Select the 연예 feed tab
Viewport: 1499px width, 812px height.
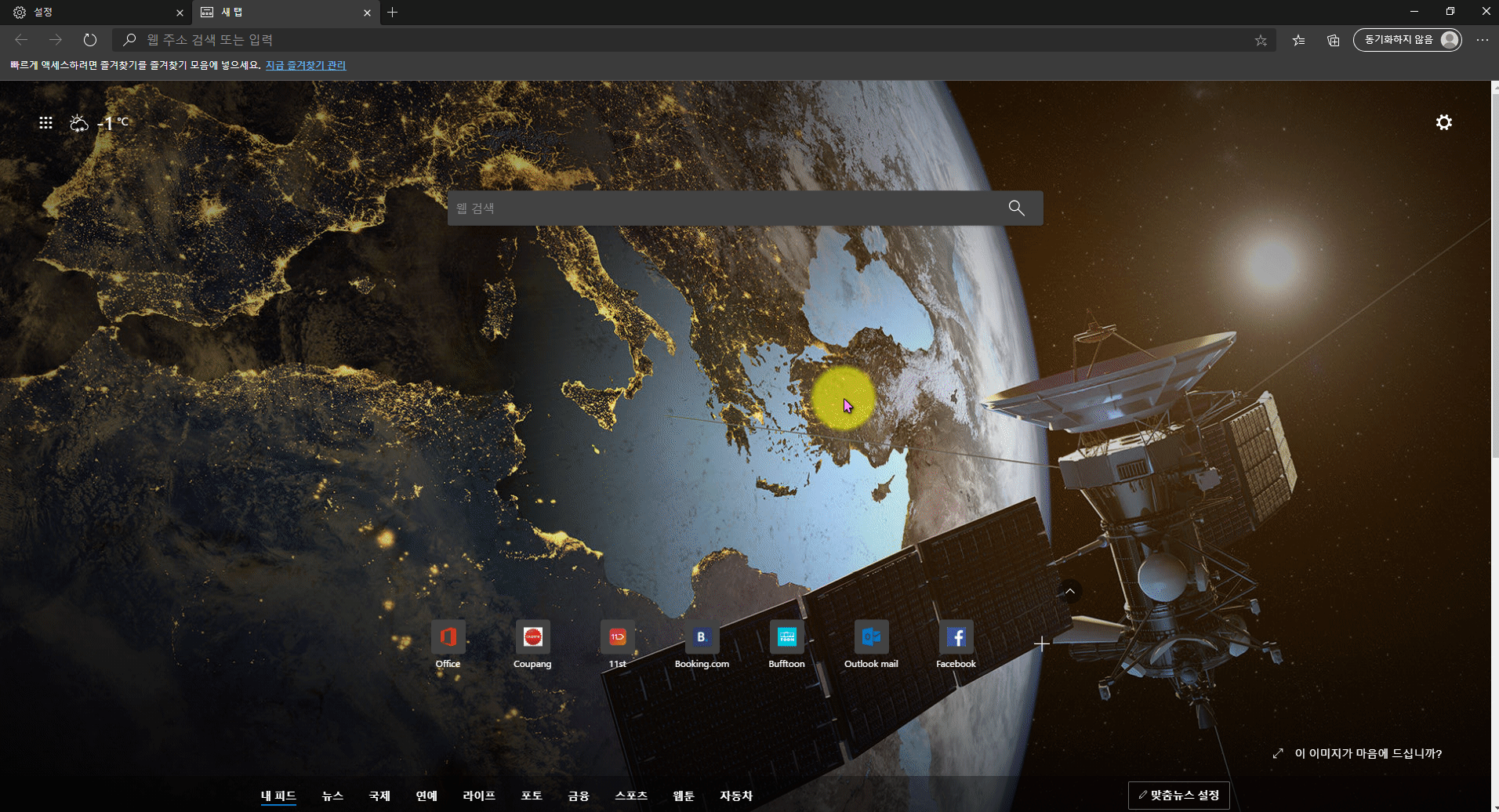coord(426,796)
